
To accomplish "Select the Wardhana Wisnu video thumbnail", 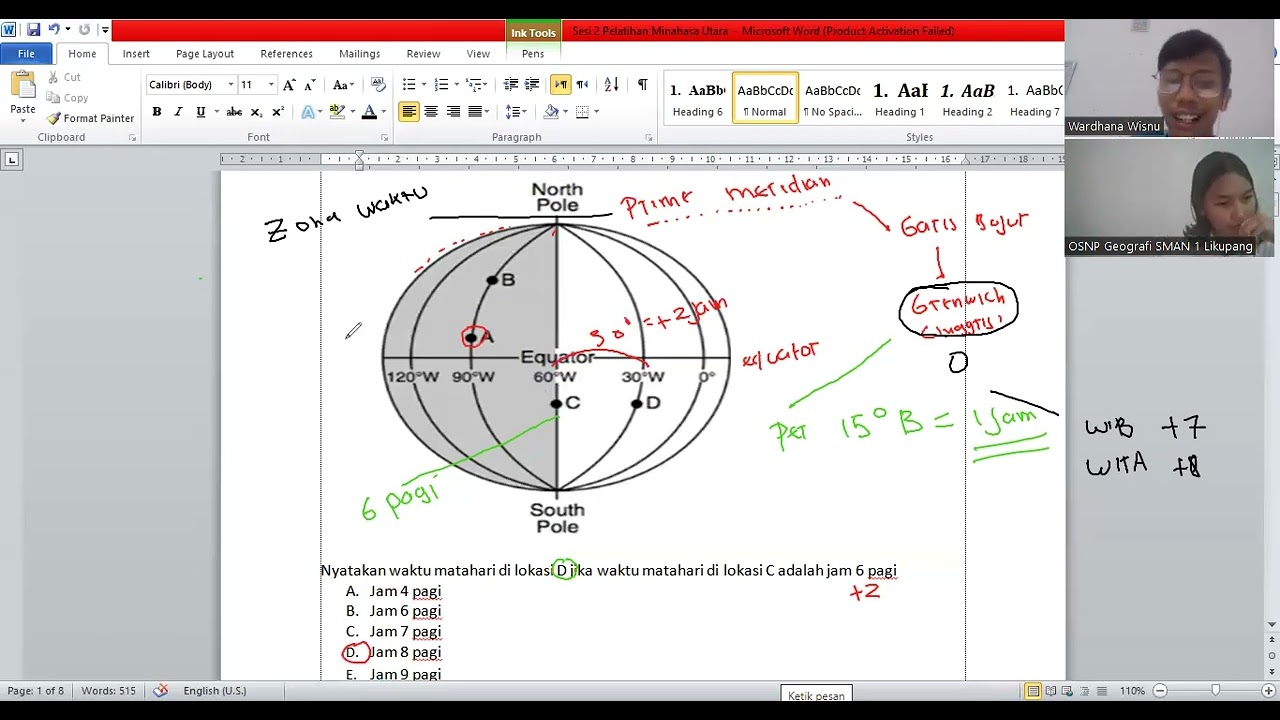I will click(1172, 78).
